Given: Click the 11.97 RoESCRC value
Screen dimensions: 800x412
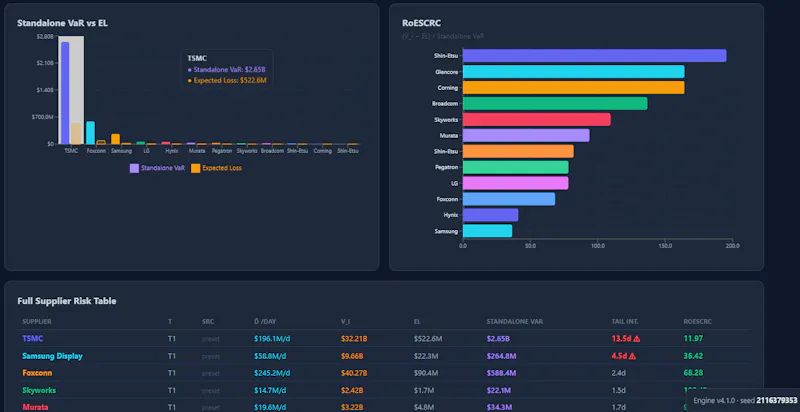Looking at the screenshot, I should (693, 339).
